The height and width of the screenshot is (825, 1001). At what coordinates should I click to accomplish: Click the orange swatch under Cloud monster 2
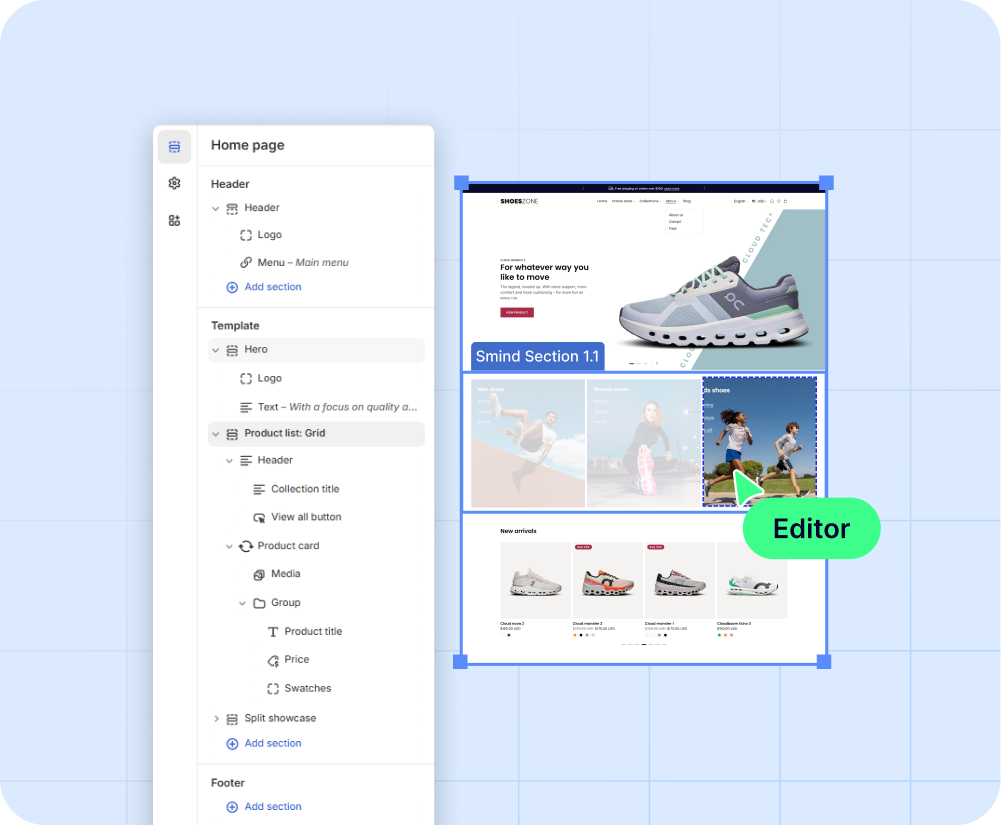point(575,635)
